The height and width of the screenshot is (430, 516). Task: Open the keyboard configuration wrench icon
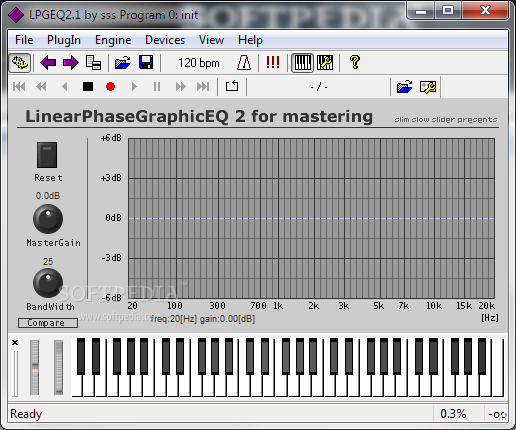pos(325,63)
